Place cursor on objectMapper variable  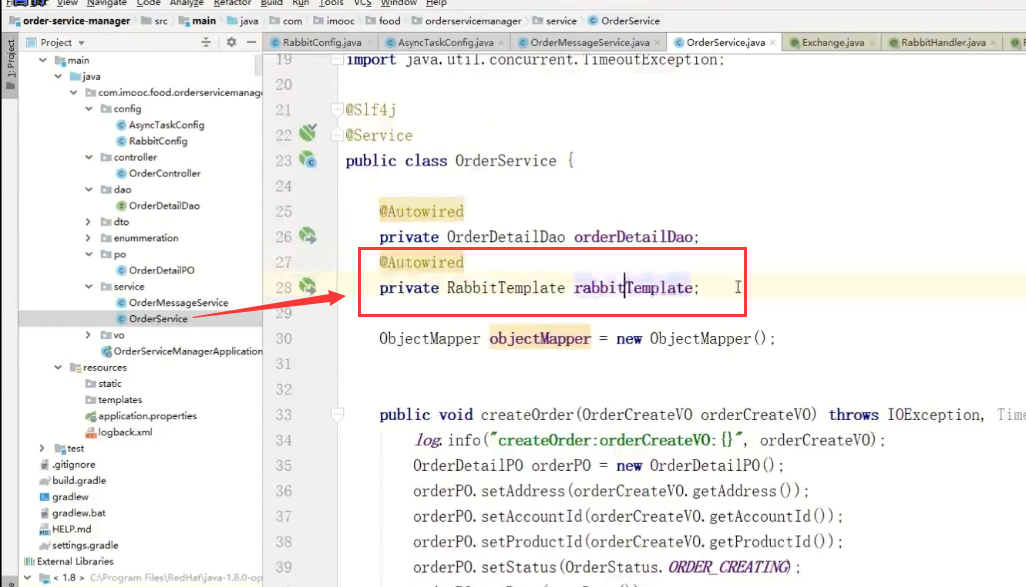[540, 339]
